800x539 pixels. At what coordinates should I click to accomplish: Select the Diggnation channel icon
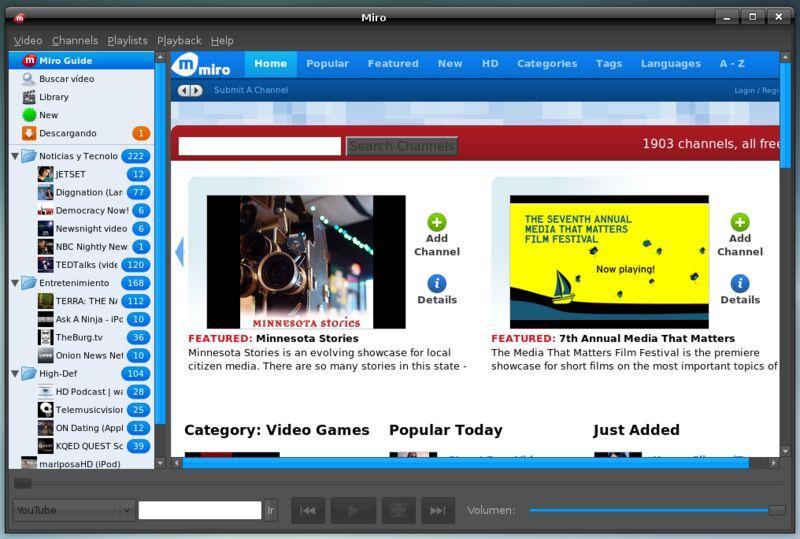[45, 192]
